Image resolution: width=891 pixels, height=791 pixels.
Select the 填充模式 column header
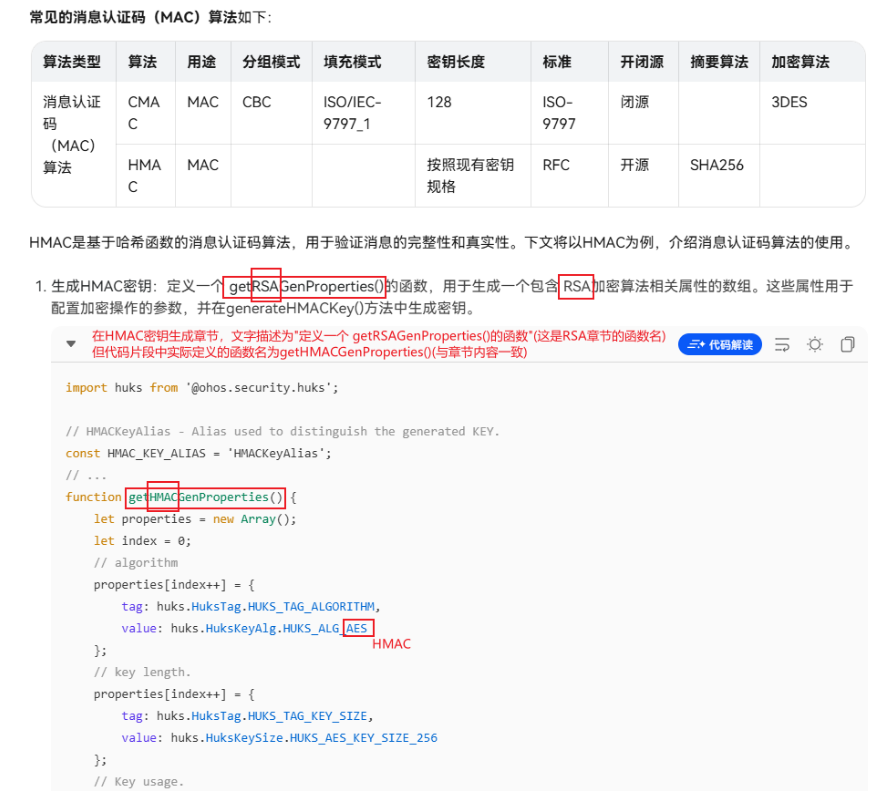[352, 62]
